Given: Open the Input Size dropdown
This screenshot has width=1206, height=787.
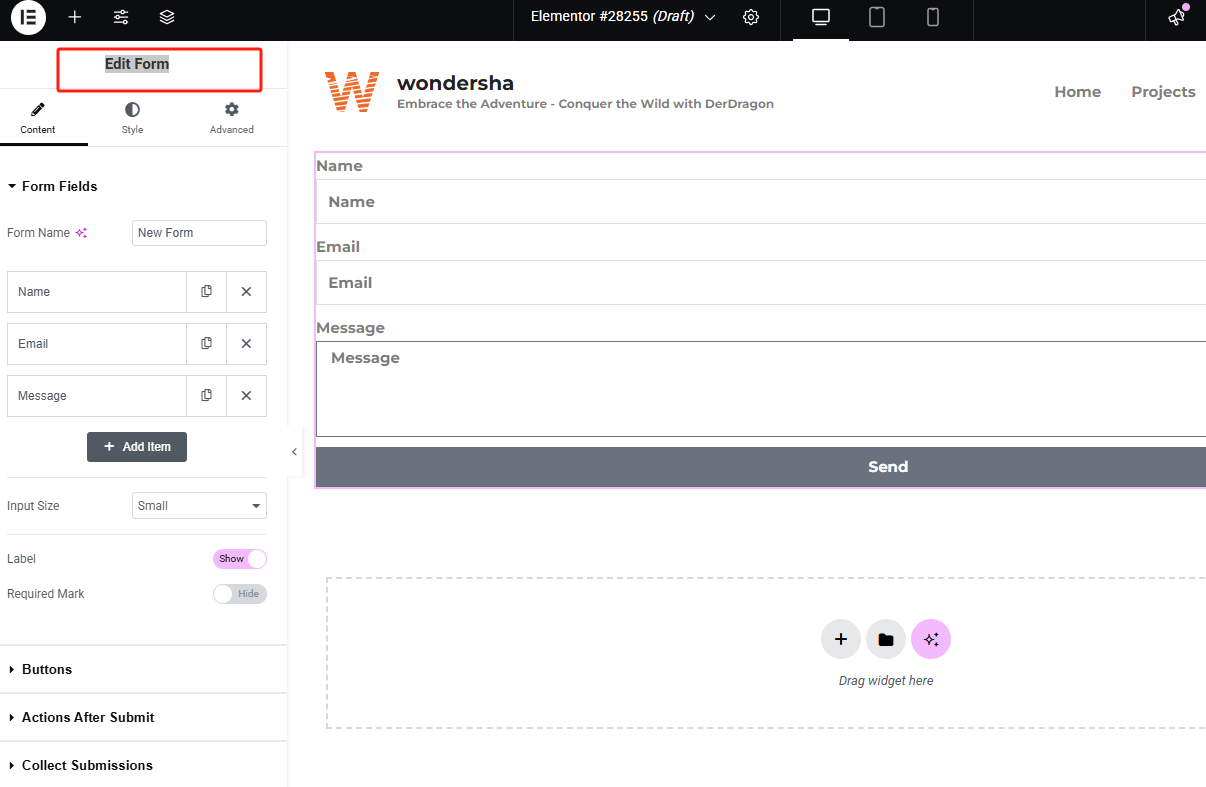Looking at the screenshot, I should pyautogui.click(x=199, y=506).
